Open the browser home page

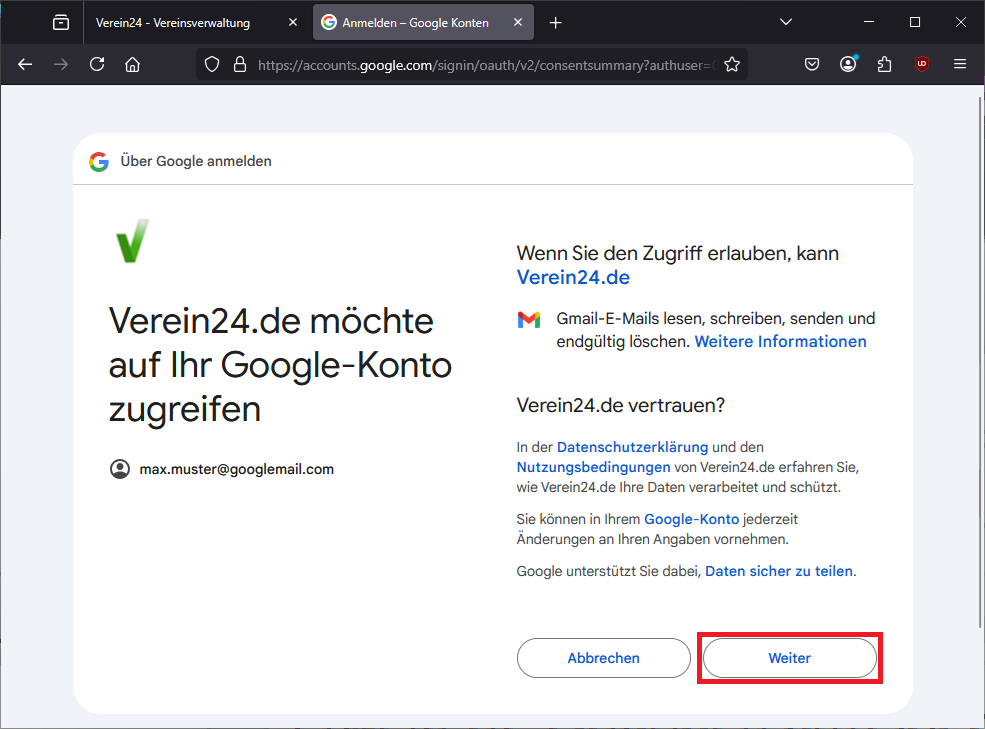point(133,64)
